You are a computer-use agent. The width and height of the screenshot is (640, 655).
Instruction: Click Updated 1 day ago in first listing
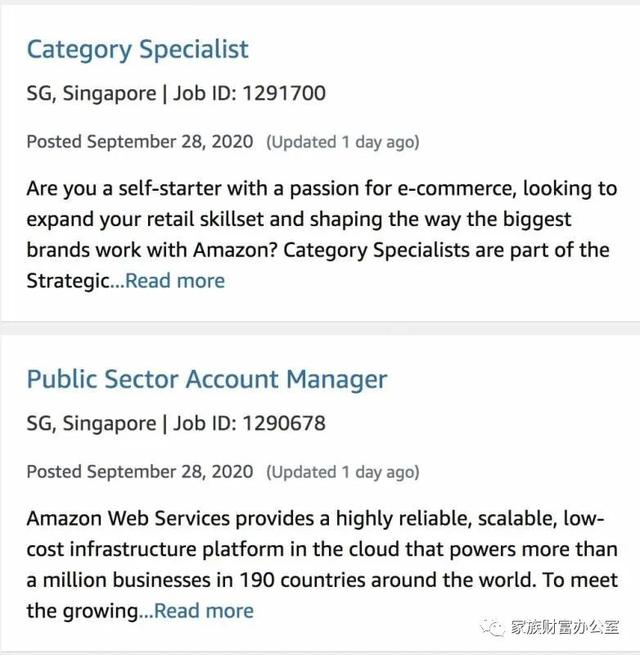[x=342, y=142]
